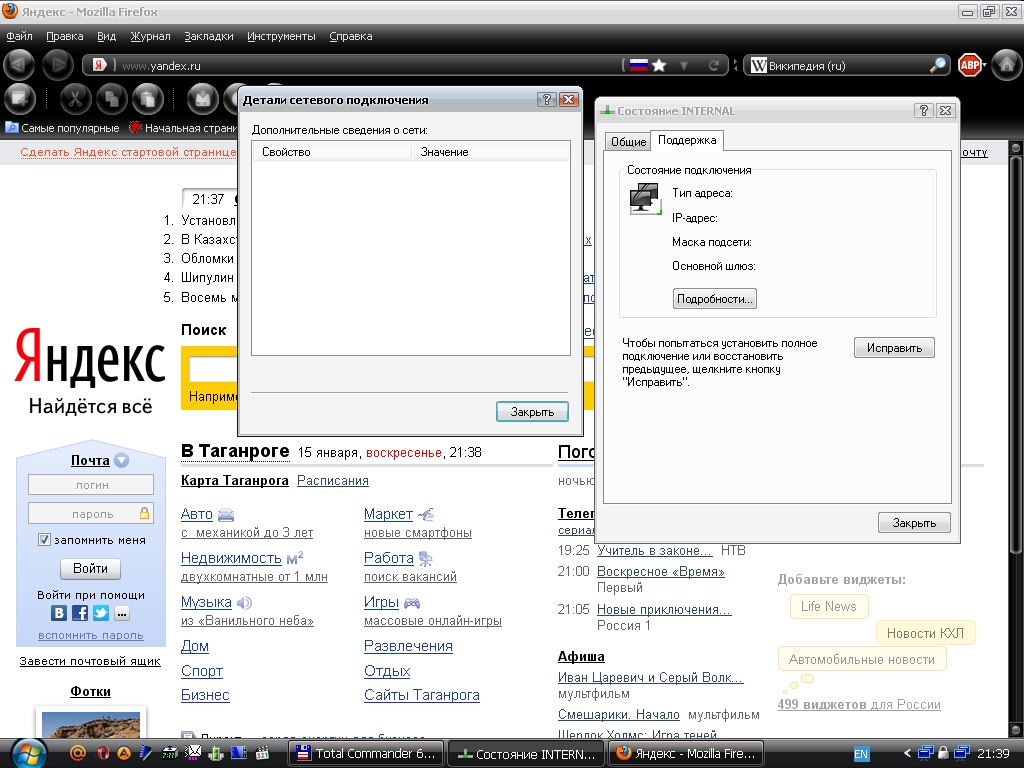Open the Adblock Plus dropdown arrow
This screenshot has height=768, width=1024.
tap(984, 65)
